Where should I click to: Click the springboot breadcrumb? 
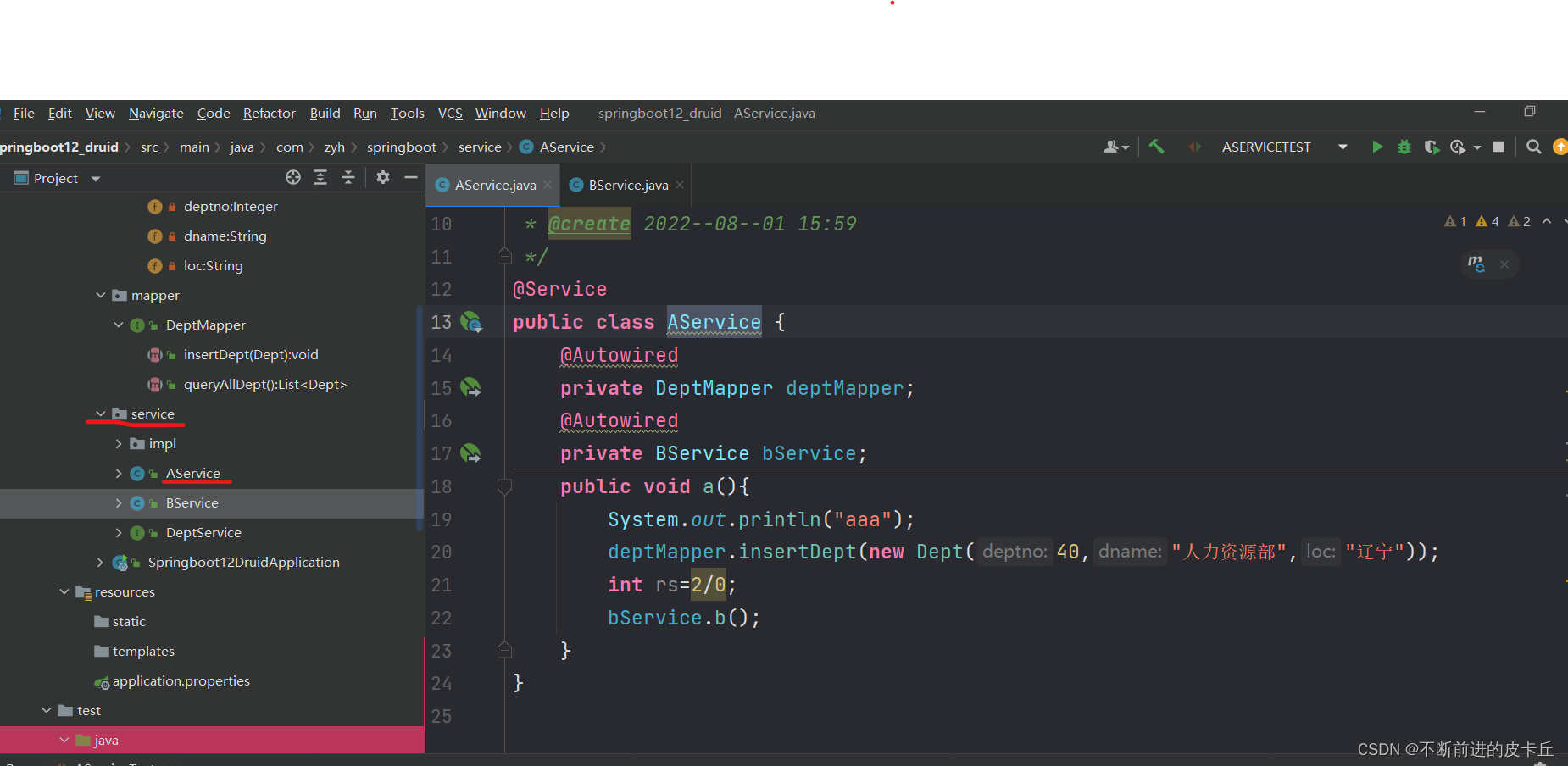point(401,147)
